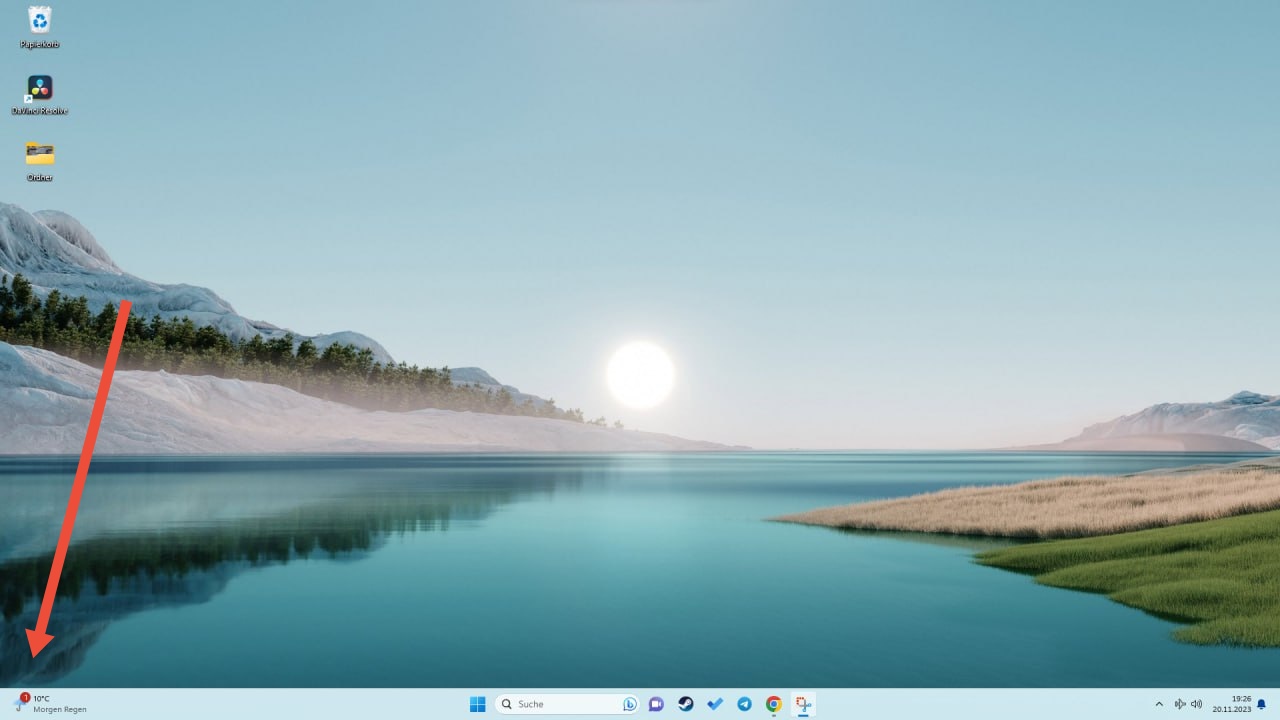Open Steam from the taskbar
The width and height of the screenshot is (1280, 720).
tap(686, 704)
